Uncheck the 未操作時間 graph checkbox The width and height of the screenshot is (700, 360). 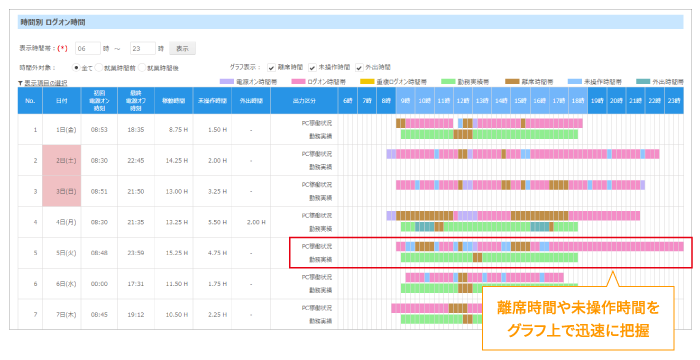[x=312, y=68]
